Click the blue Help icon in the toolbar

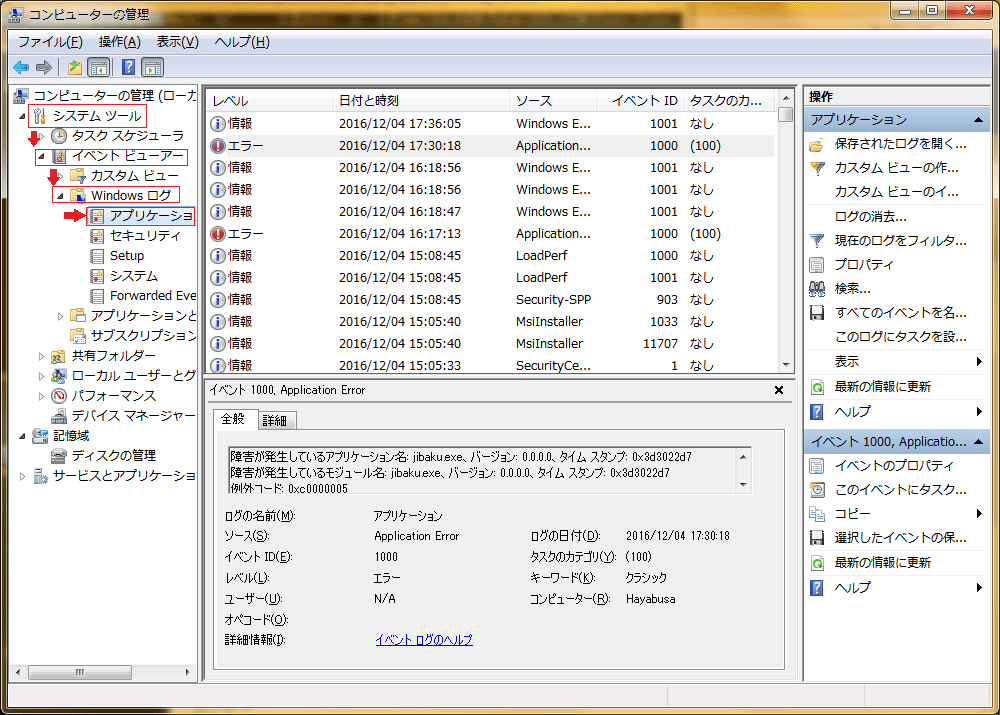tap(128, 67)
